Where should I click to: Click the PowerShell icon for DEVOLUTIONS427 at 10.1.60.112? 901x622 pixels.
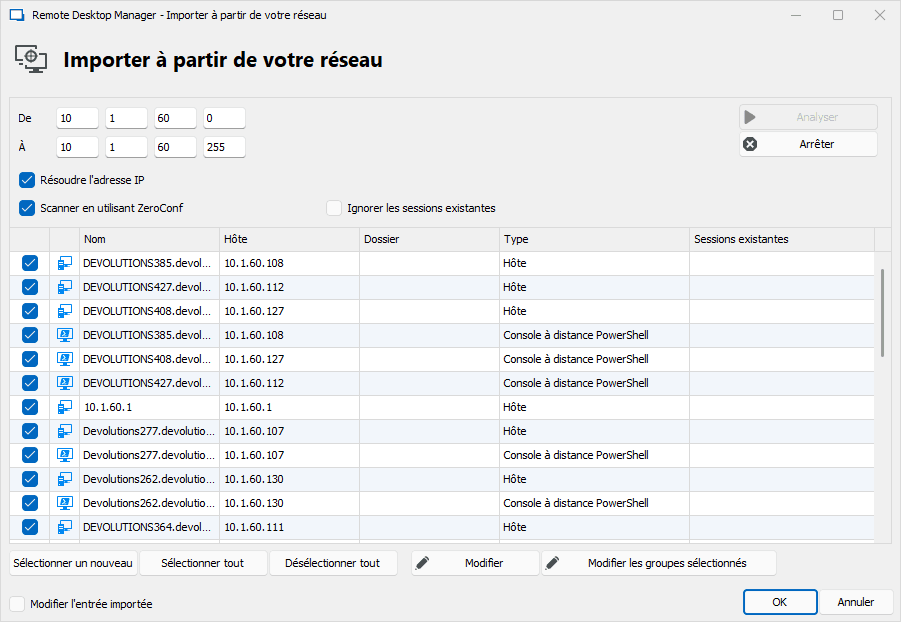tap(65, 383)
